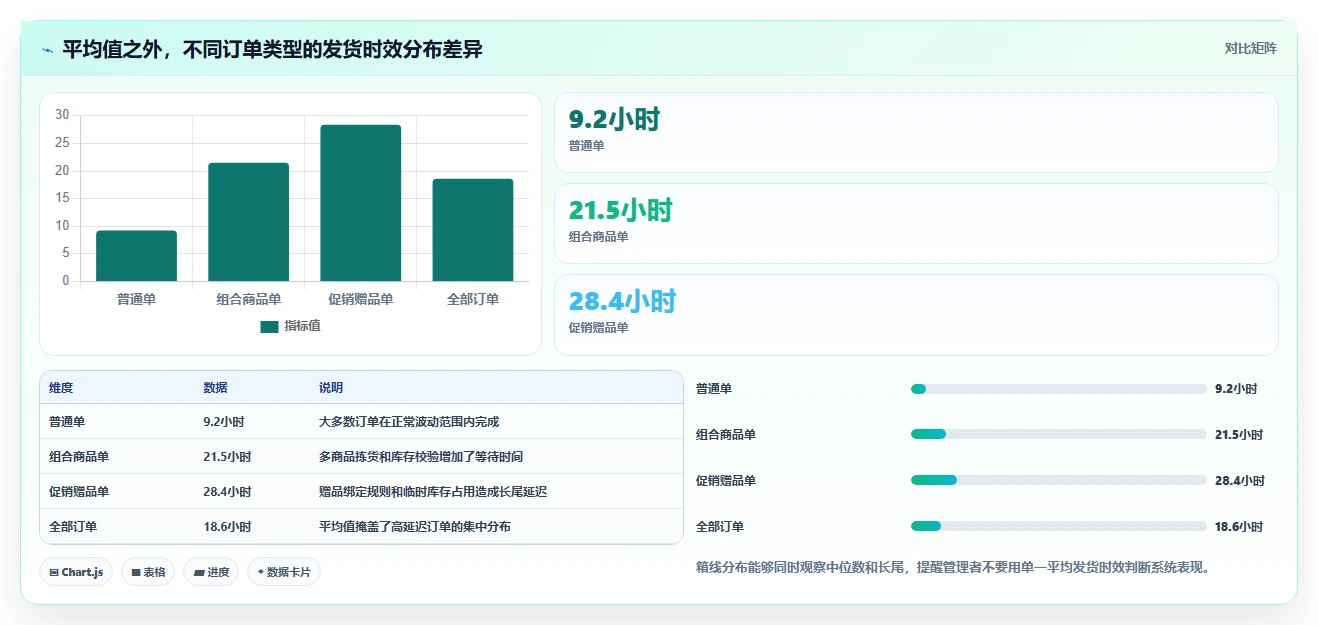Click the icon inside the 进度 chip

point(199,573)
